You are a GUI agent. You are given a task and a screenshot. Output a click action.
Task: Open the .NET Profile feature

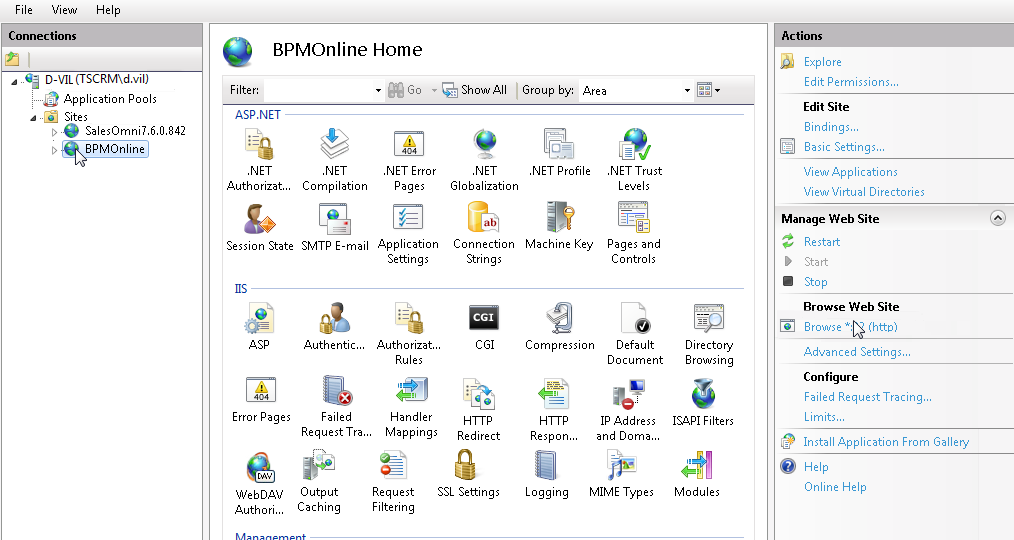(x=559, y=153)
